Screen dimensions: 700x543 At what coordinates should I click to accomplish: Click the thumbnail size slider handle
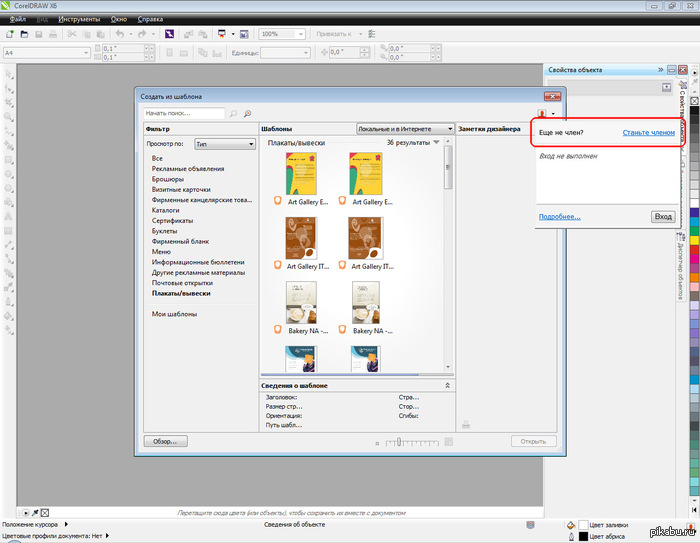coord(399,442)
